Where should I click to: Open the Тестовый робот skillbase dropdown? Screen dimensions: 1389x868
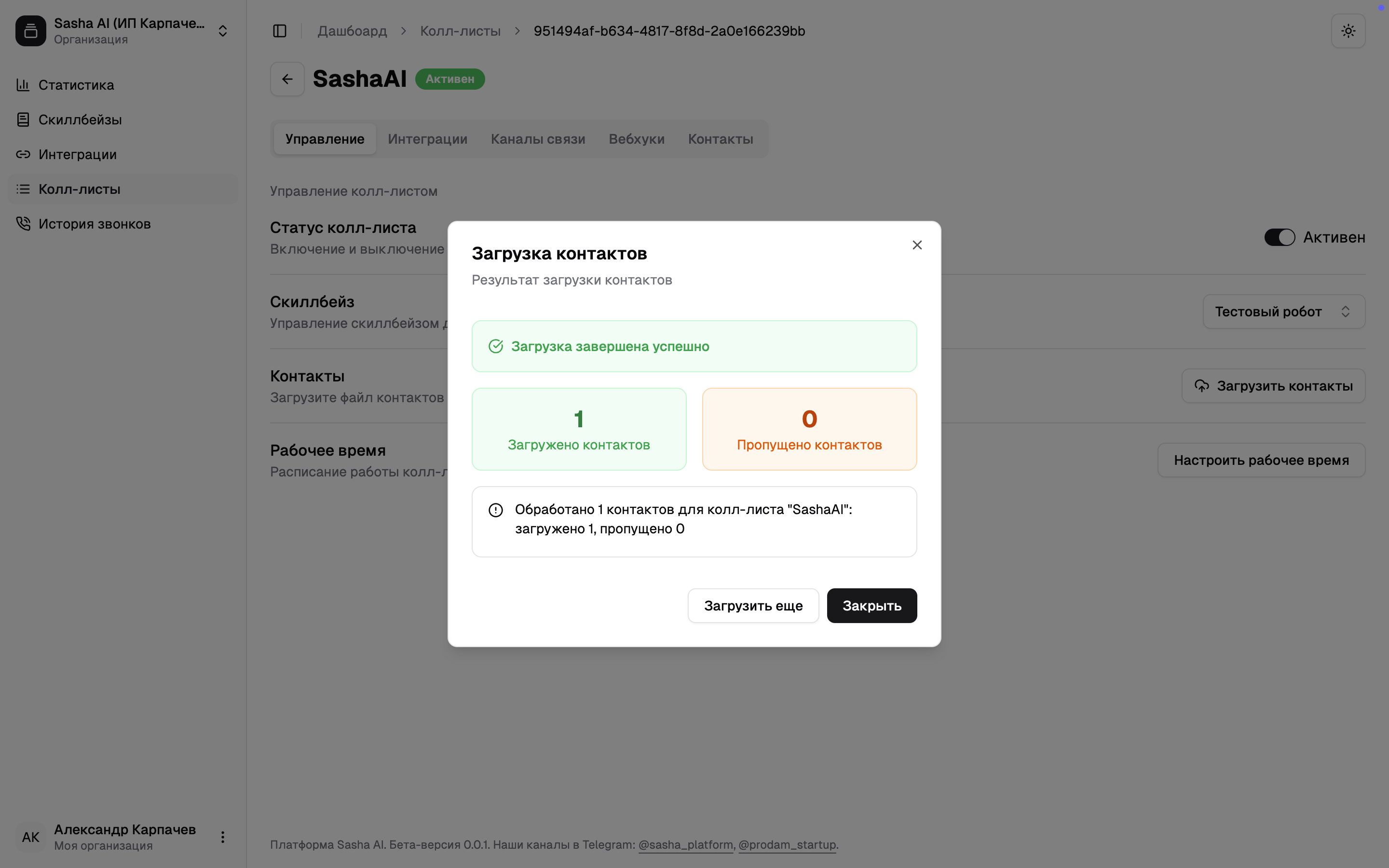coord(1283,312)
